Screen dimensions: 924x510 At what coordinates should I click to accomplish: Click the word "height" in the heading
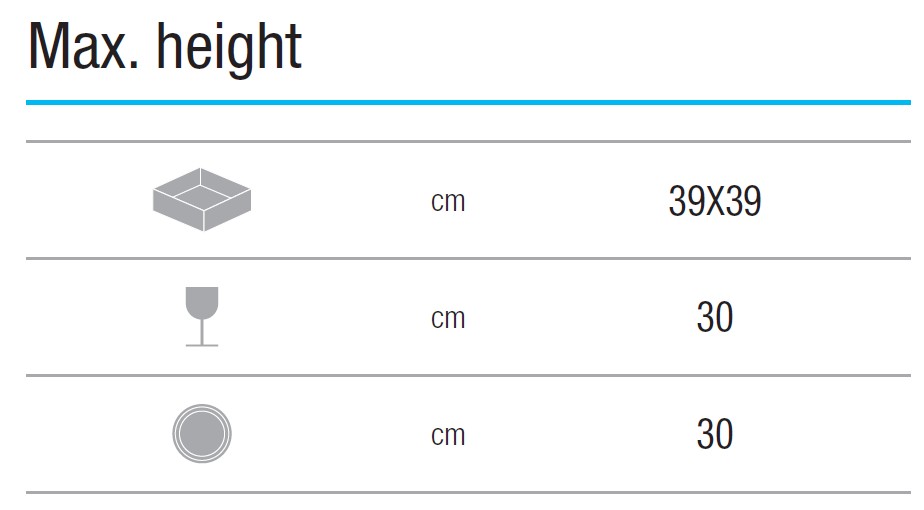229,47
